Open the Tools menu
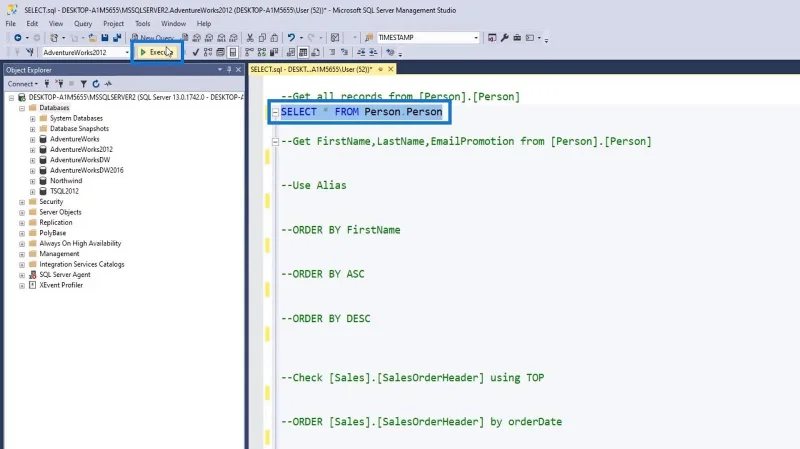 tap(142, 23)
